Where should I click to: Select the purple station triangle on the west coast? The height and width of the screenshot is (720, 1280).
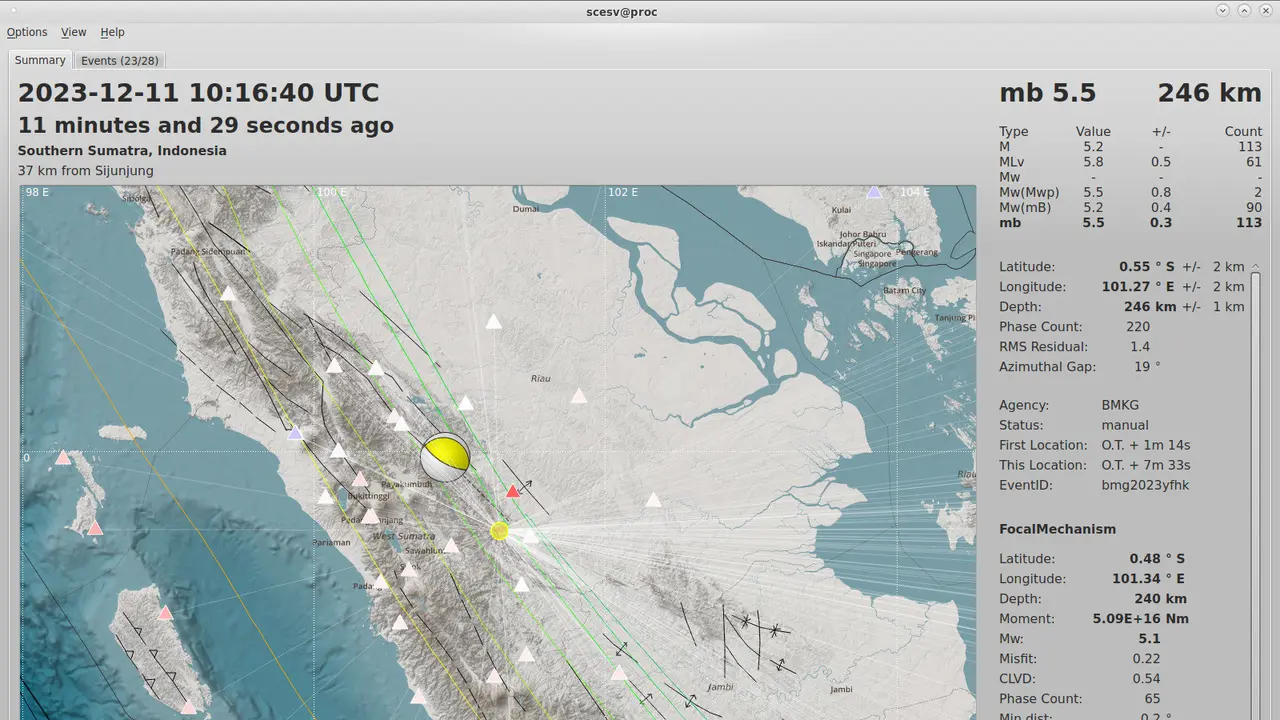click(295, 434)
